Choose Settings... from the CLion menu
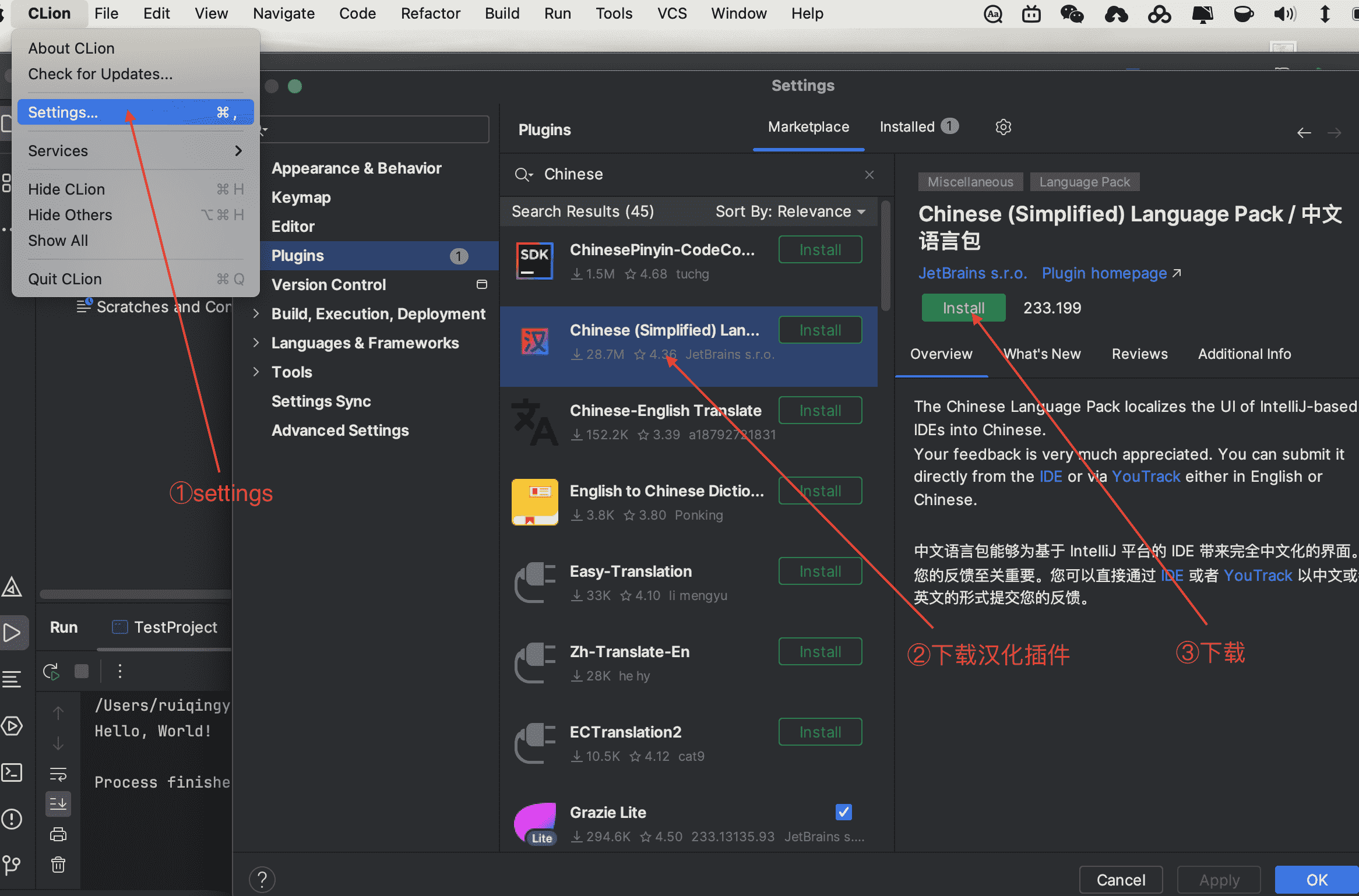Image resolution: width=1359 pixels, height=896 pixels. click(135, 112)
